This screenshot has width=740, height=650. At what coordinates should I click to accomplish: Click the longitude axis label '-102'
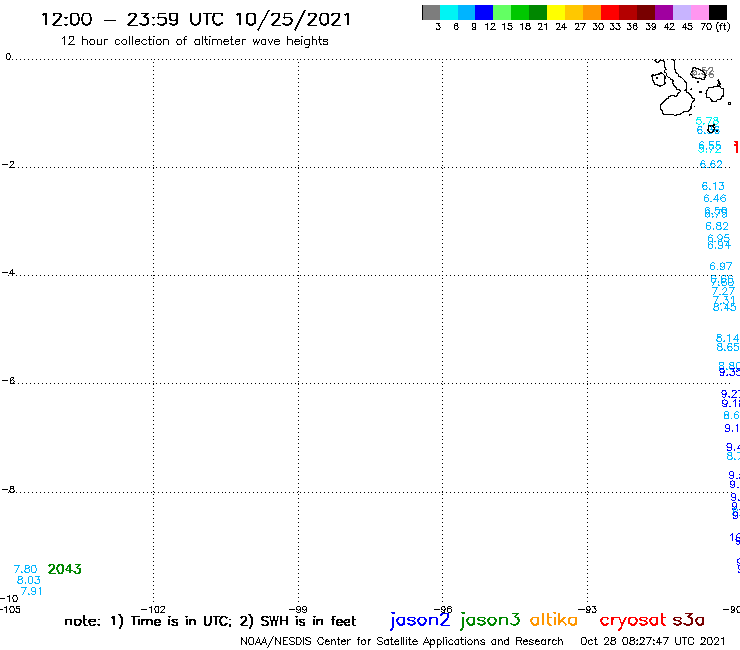(153, 609)
